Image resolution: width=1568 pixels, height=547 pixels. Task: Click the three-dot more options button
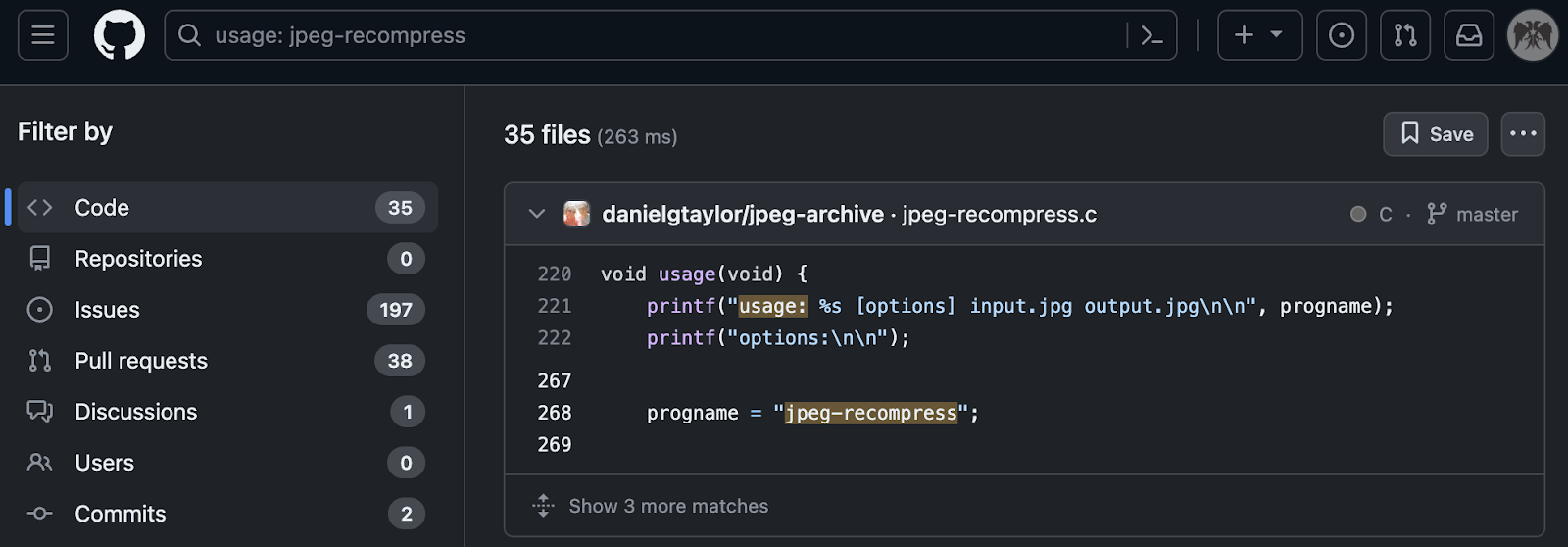(x=1522, y=134)
